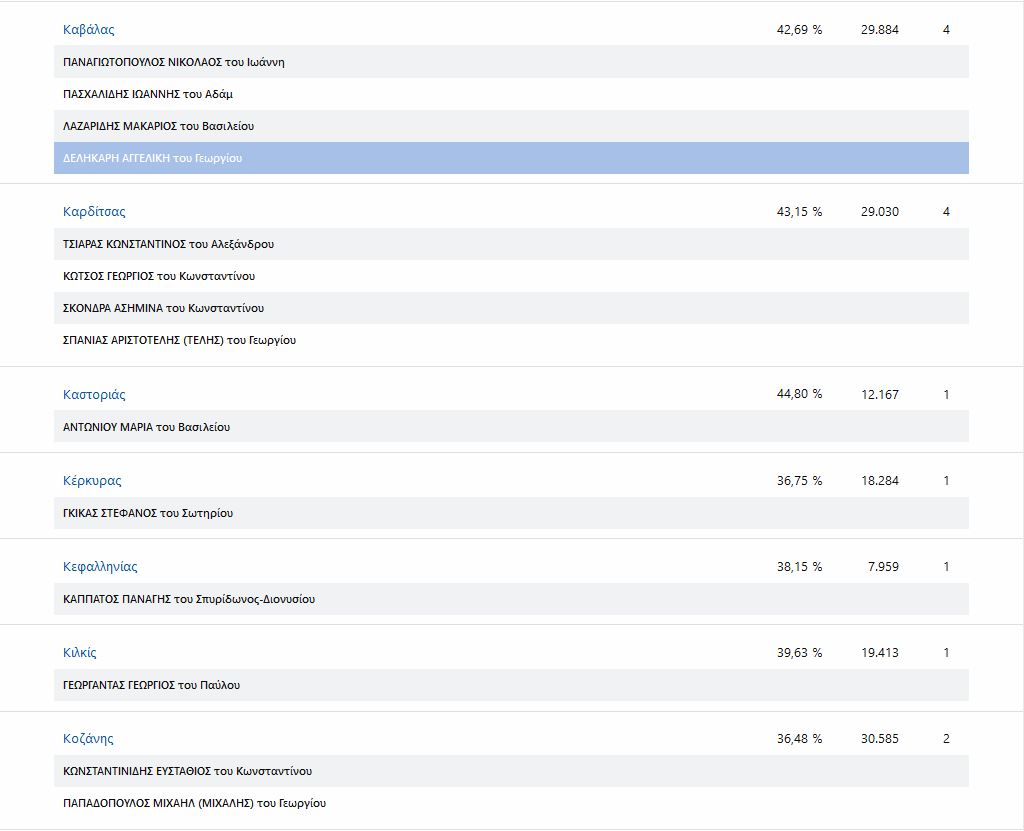The width and height of the screenshot is (1024, 831).
Task: Click candidate ΚΩΤΣΟΣ ΓΕΩΡΓΙΟΣ row
Action: click(x=159, y=276)
